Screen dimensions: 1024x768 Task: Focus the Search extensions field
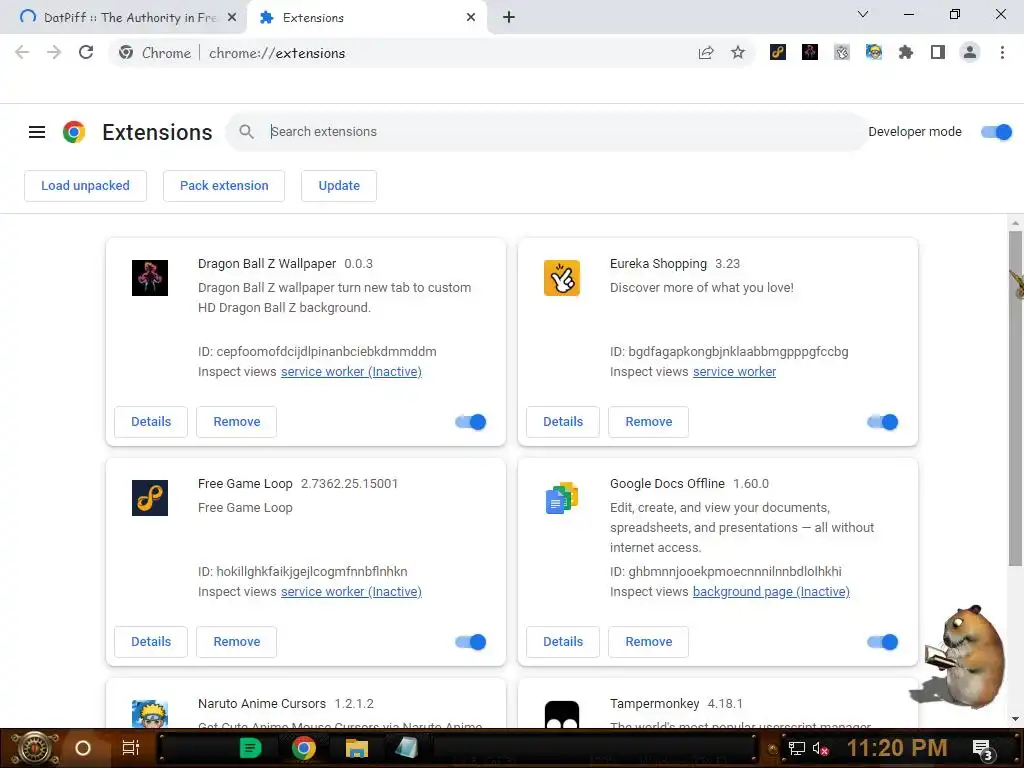[547, 132]
